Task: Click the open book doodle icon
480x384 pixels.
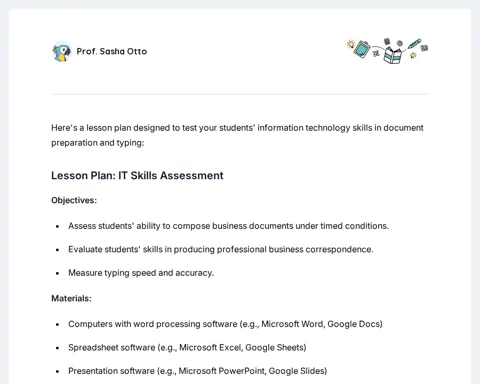Action: point(392,55)
